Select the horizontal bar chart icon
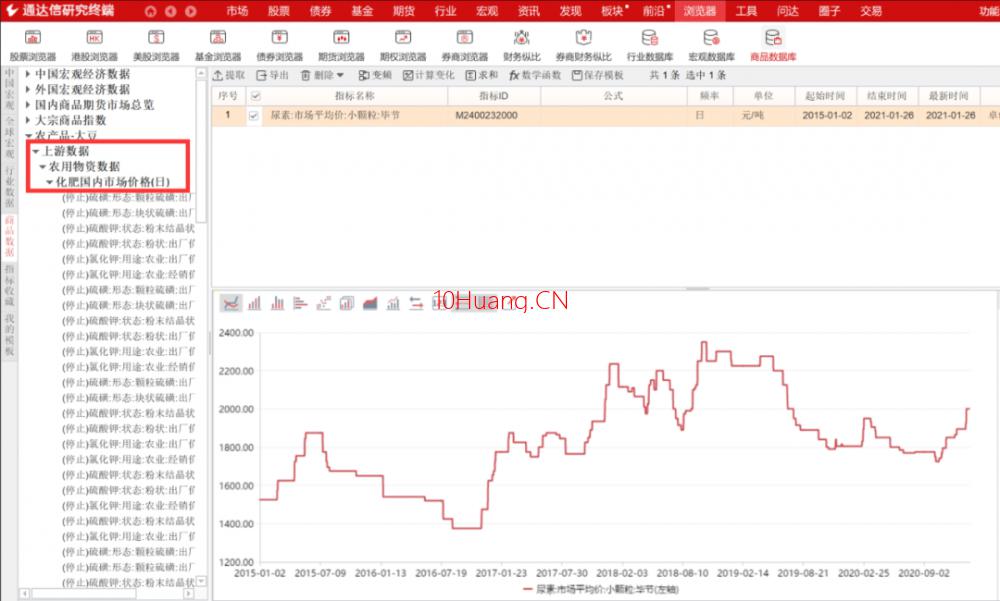 click(x=300, y=303)
